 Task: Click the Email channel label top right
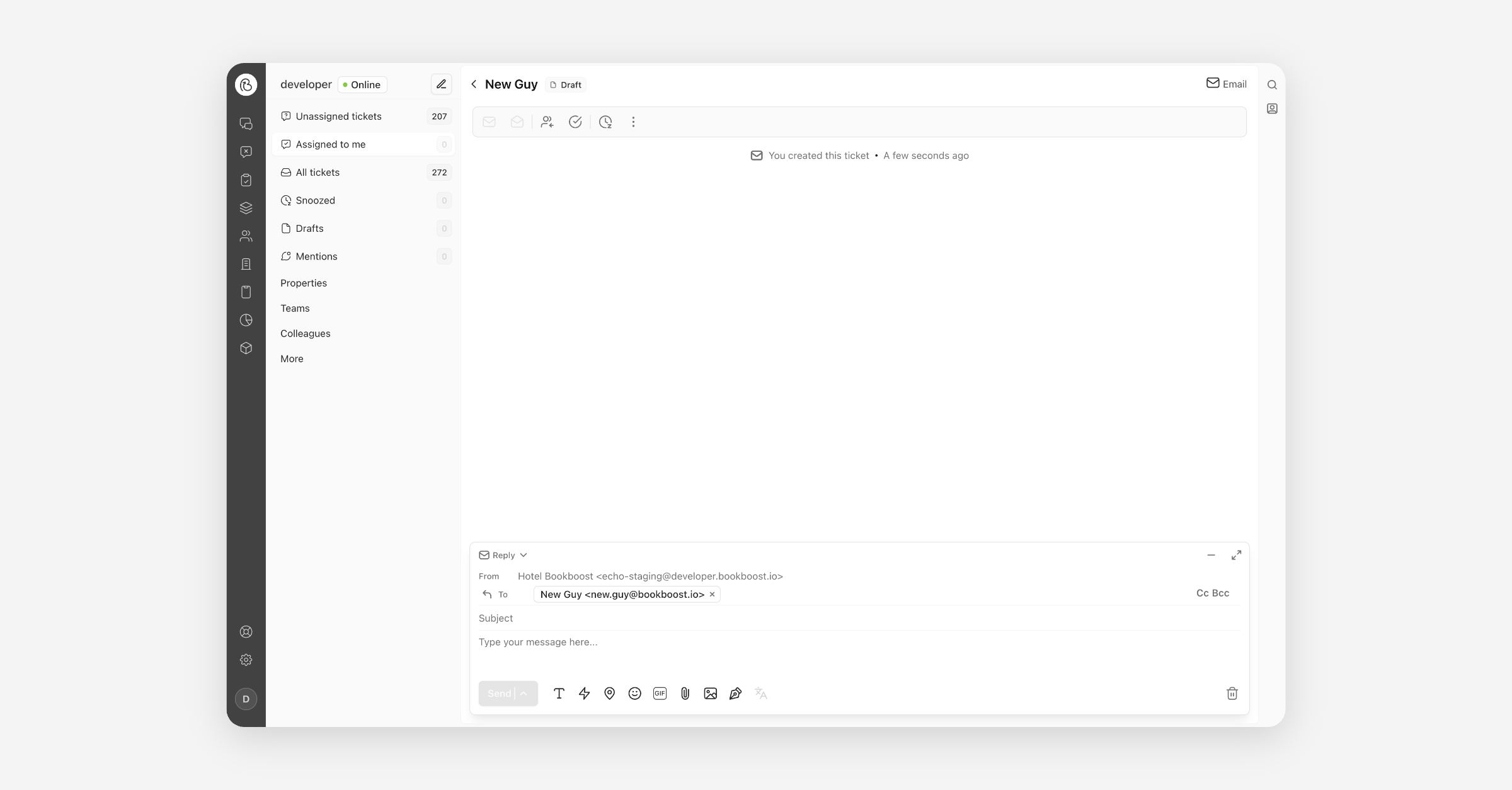(1226, 84)
